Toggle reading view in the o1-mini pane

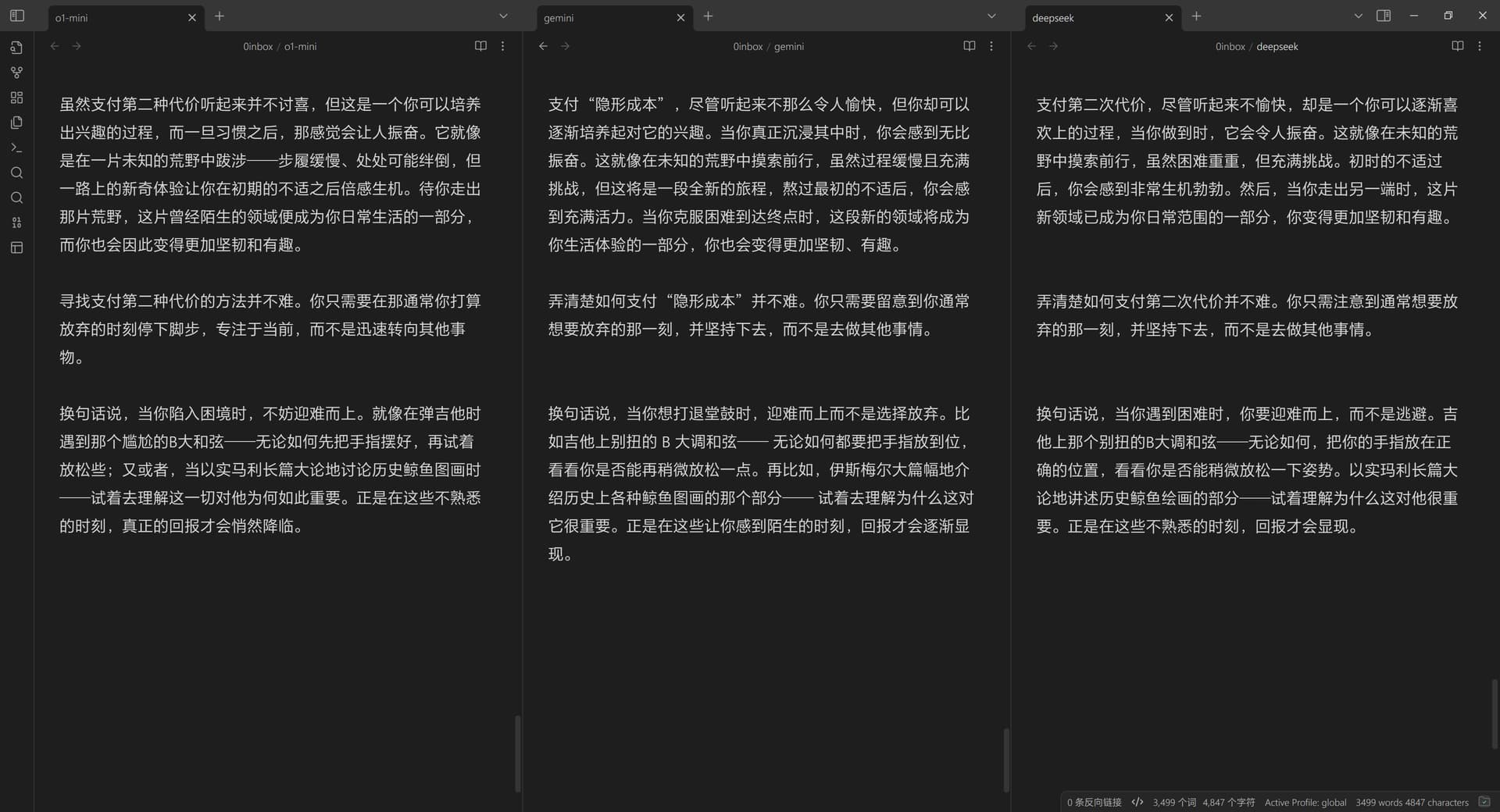pyautogui.click(x=480, y=46)
